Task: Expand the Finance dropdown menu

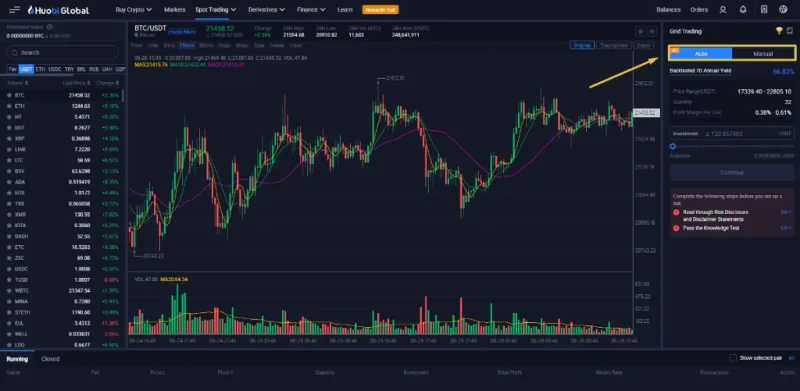Action: coord(311,10)
